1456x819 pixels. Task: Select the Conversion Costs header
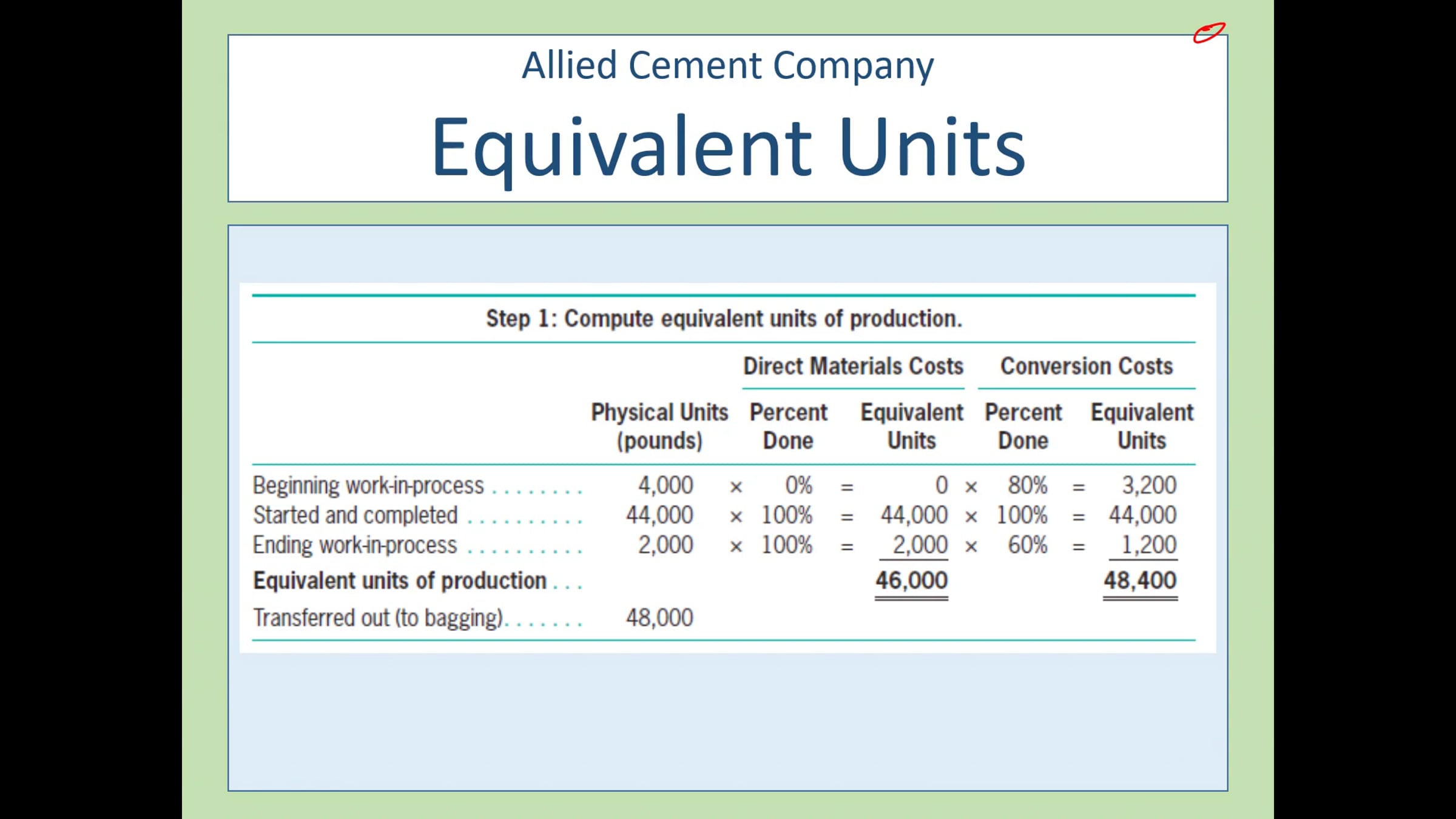pos(1086,366)
